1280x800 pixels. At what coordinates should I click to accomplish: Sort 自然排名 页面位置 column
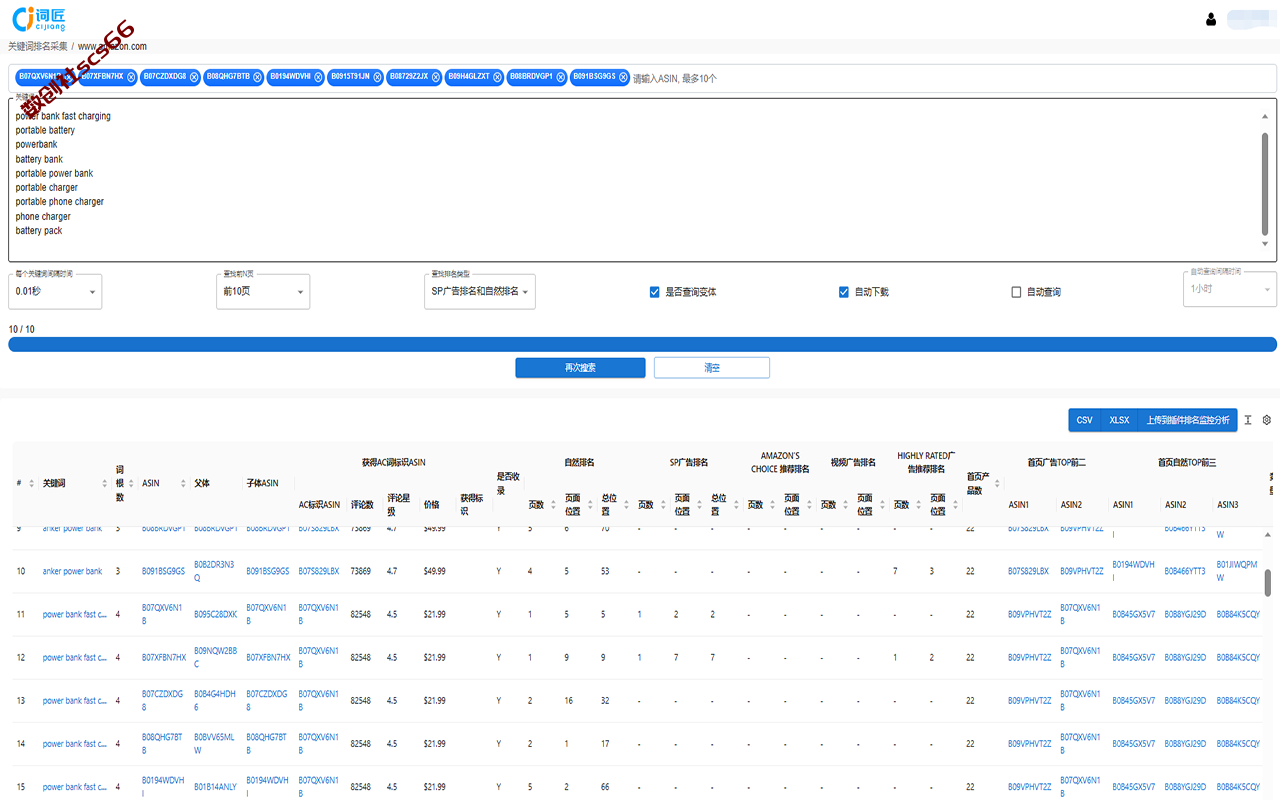(x=590, y=505)
